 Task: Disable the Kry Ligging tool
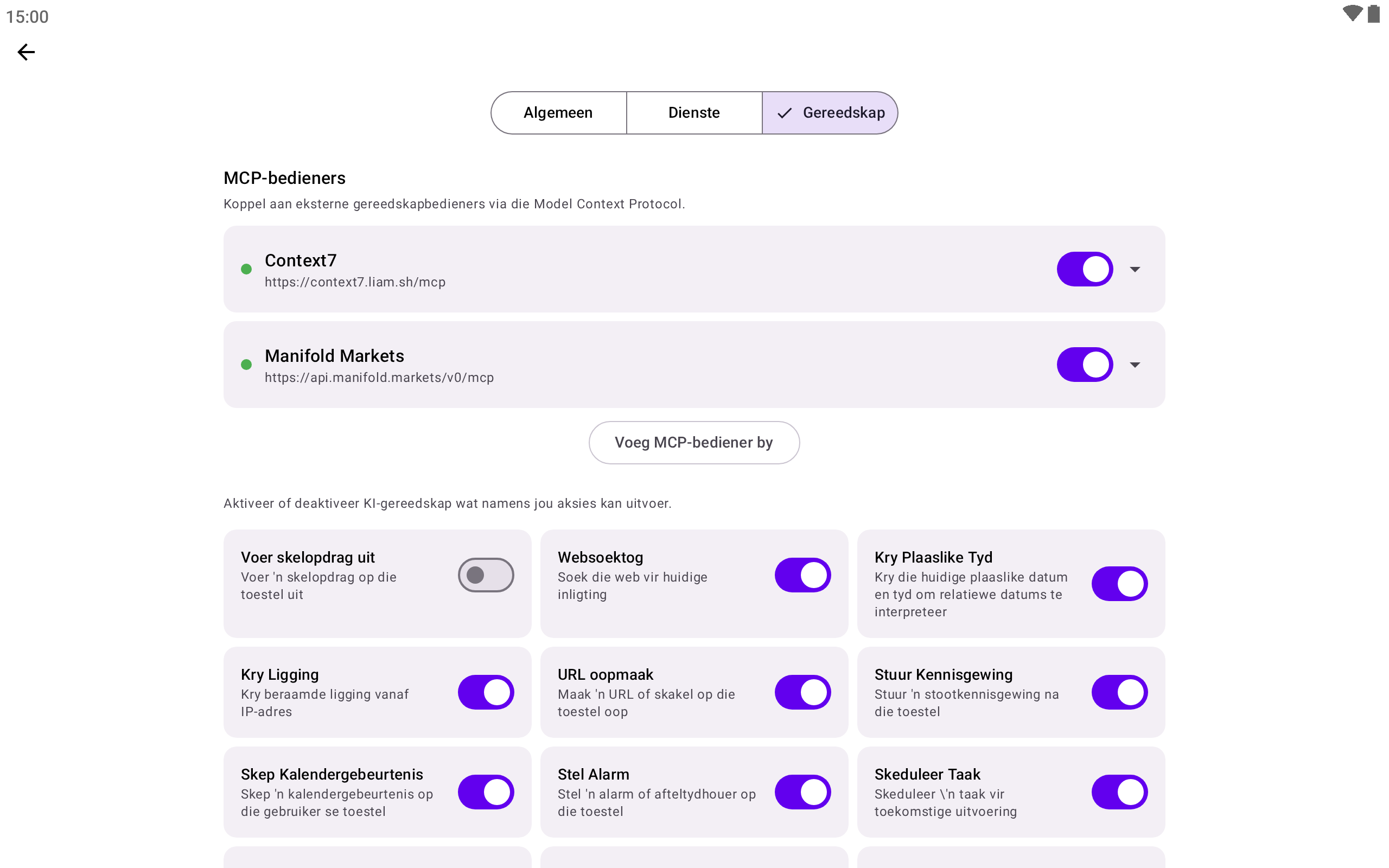[x=486, y=692]
